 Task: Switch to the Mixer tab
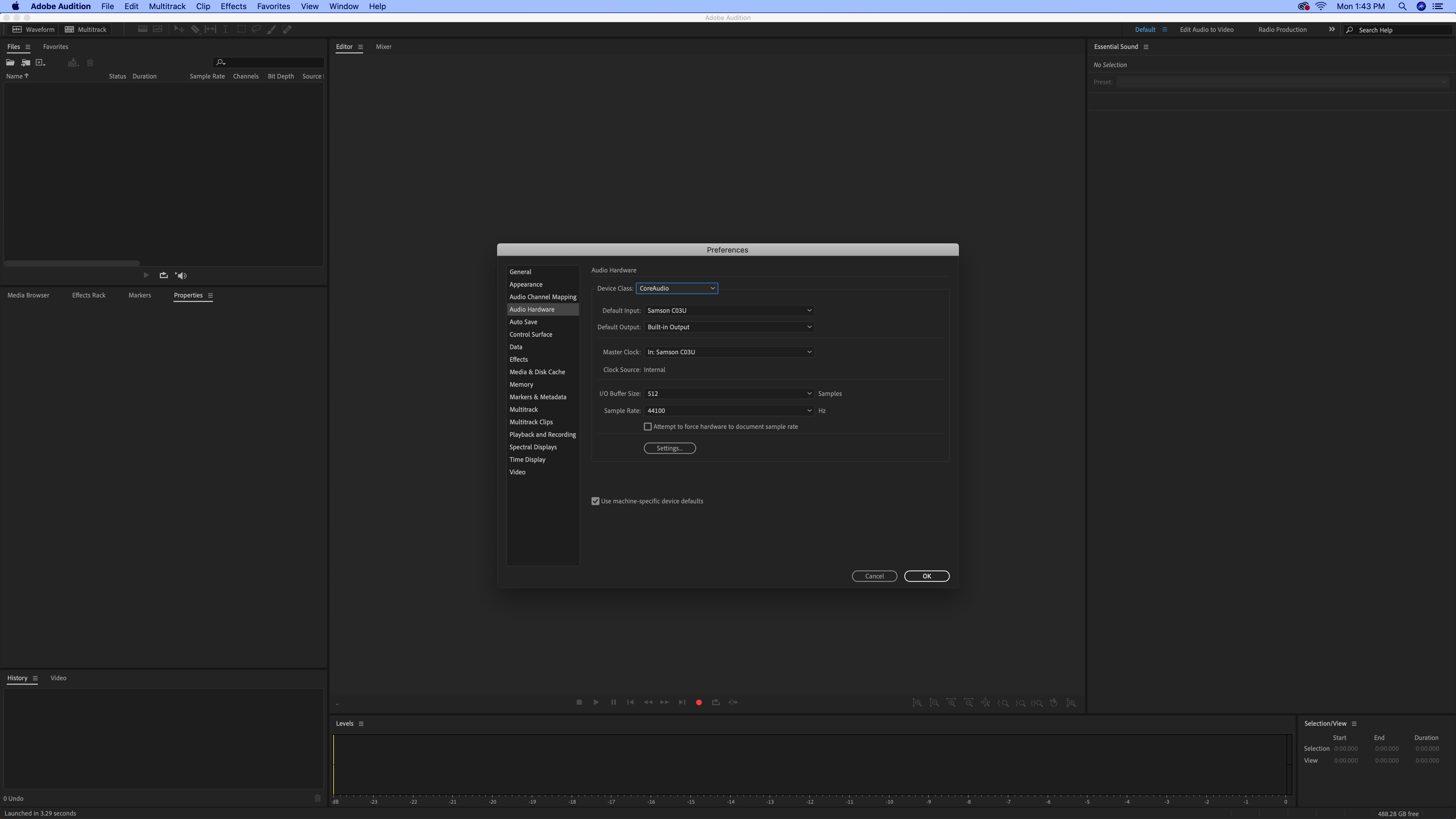(x=383, y=47)
